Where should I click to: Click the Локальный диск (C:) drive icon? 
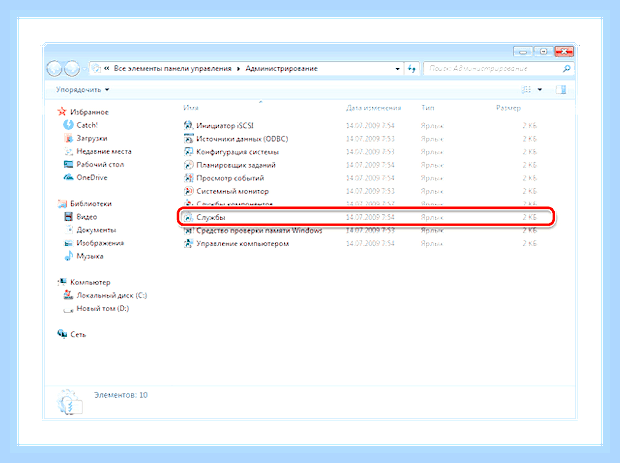coord(68,295)
